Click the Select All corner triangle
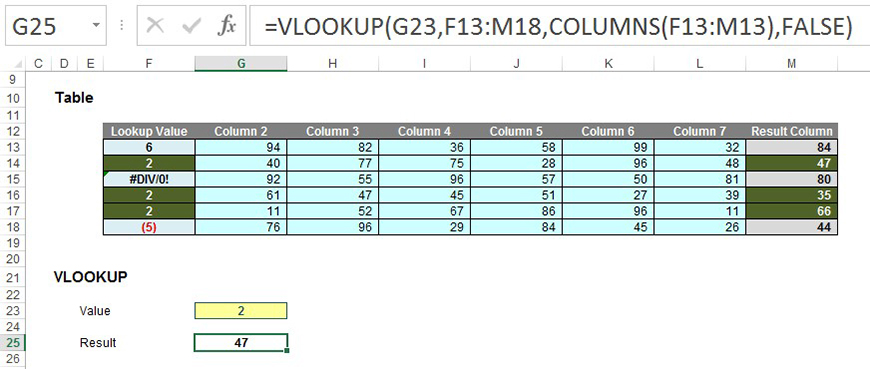 pyautogui.click(x=18, y=64)
